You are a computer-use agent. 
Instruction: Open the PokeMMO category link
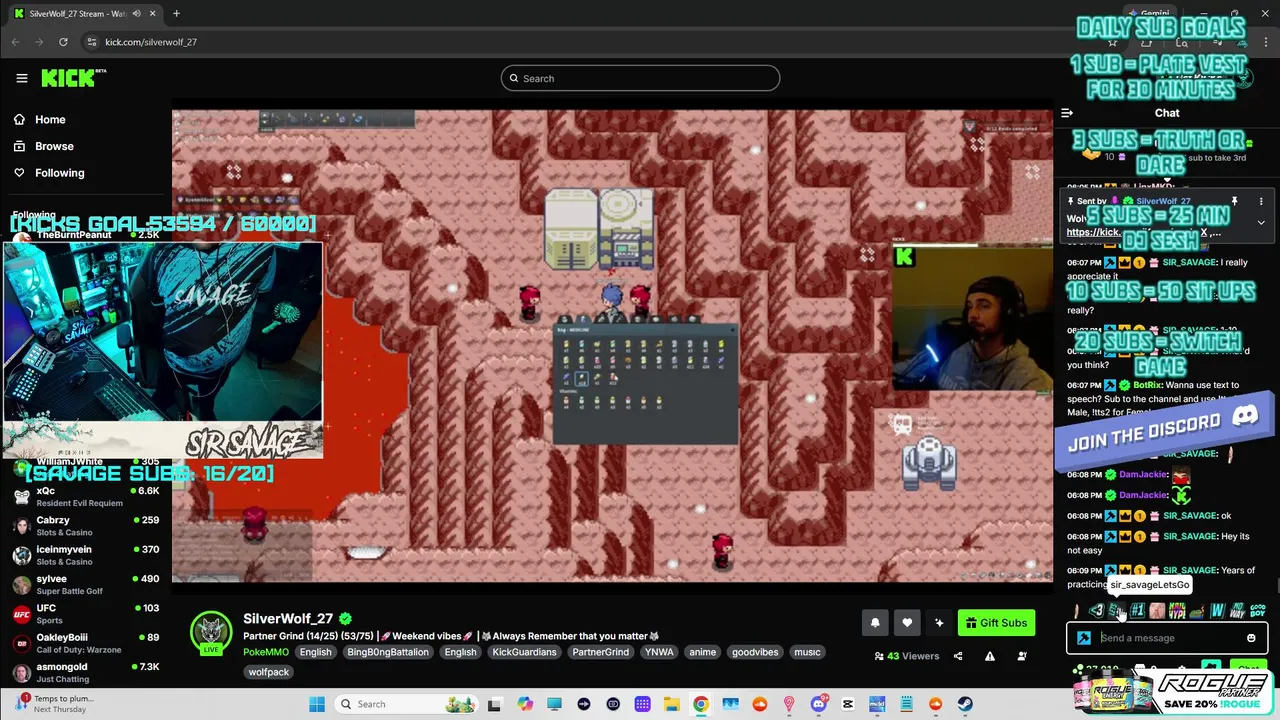coord(266,652)
